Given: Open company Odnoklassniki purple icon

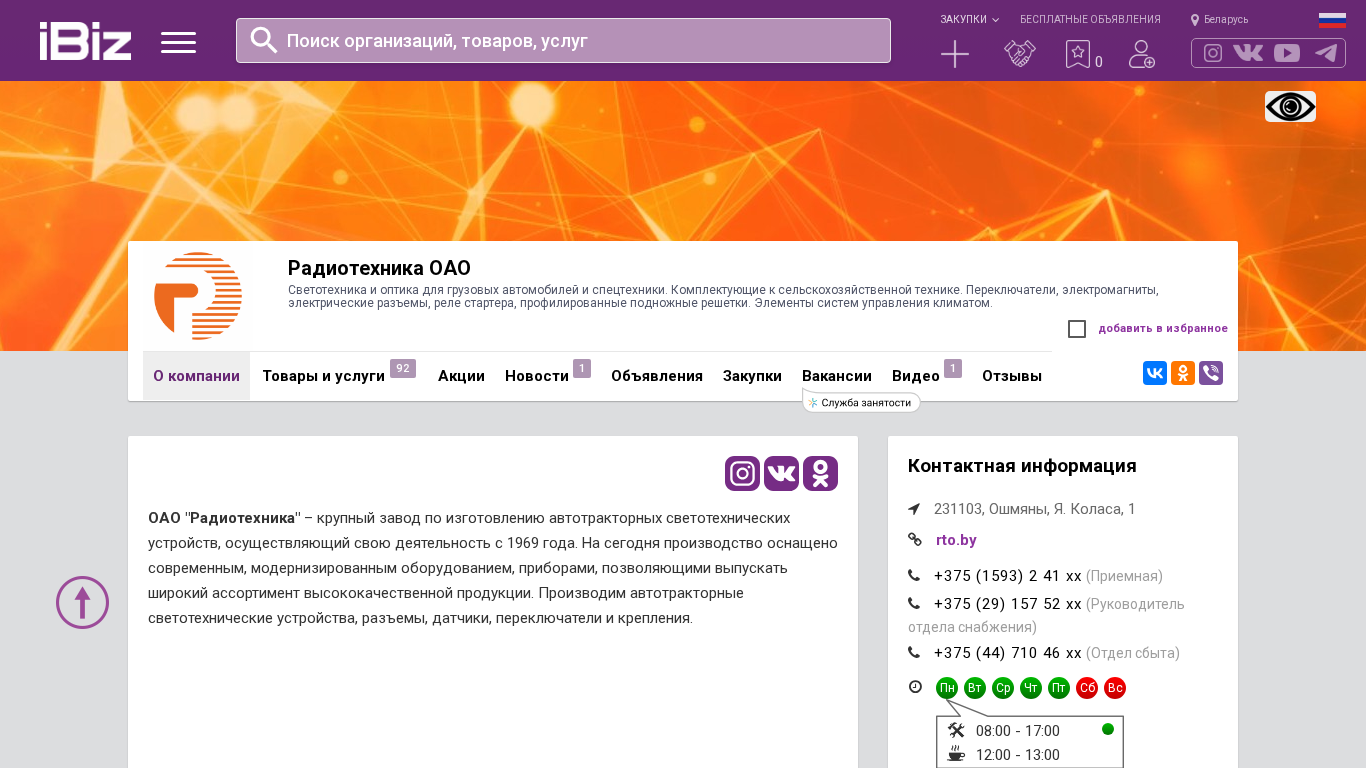Looking at the screenshot, I should (x=820, y=473).
